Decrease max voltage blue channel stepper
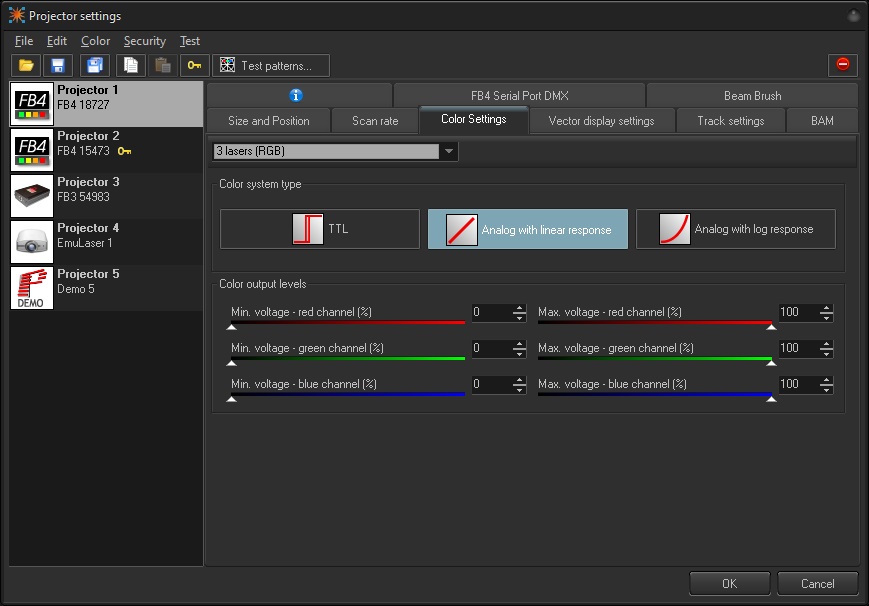The width and height of the screenshot is (869, 606). pos(826,389)
